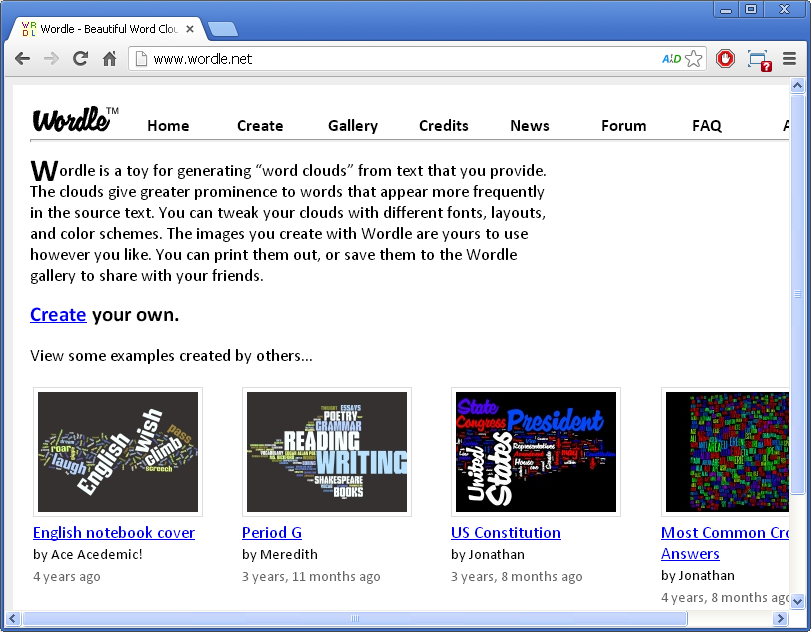Click horizontal scrollbar right arrow
This screenshot has height=632, width=811.
tap(780, 618)
